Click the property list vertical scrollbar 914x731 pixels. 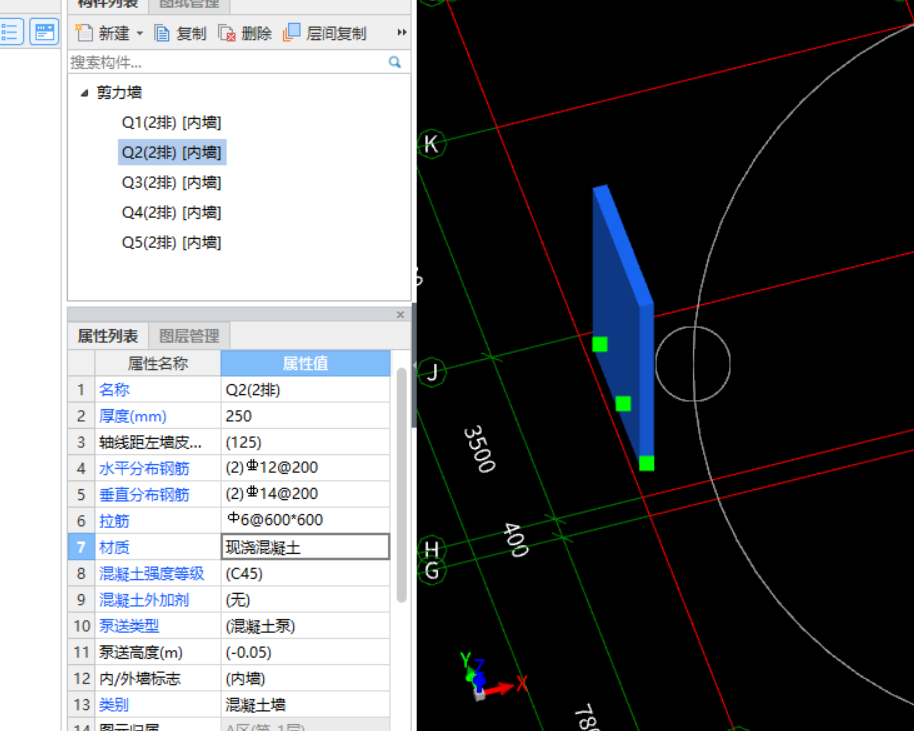tap(401, 485)
